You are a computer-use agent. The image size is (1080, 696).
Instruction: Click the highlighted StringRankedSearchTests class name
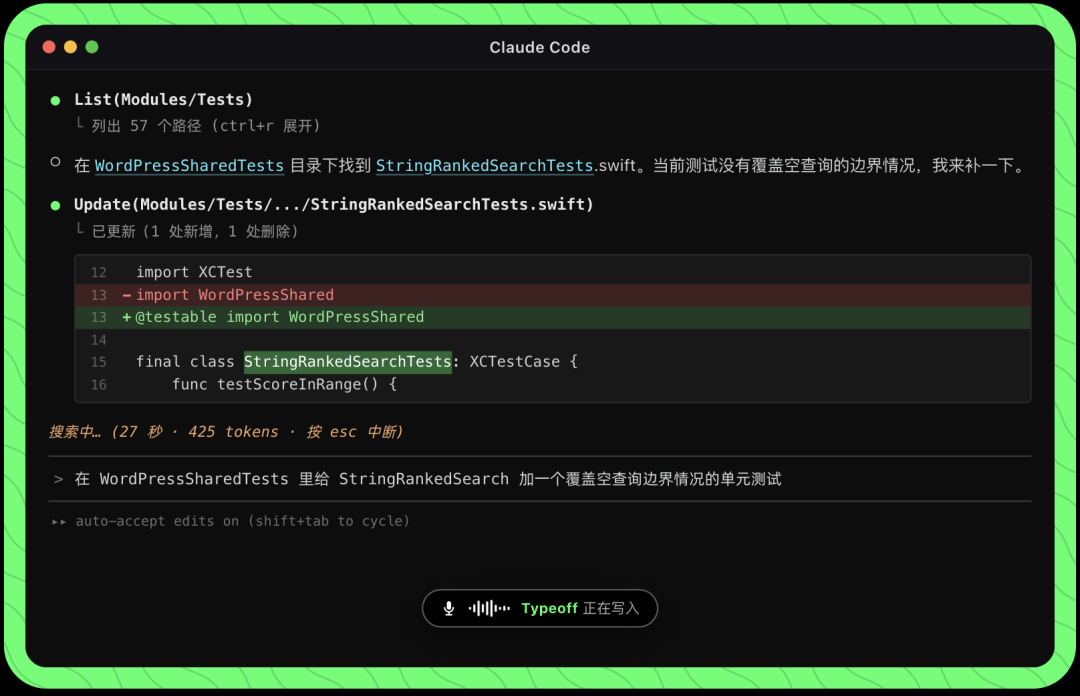point(348,362)
